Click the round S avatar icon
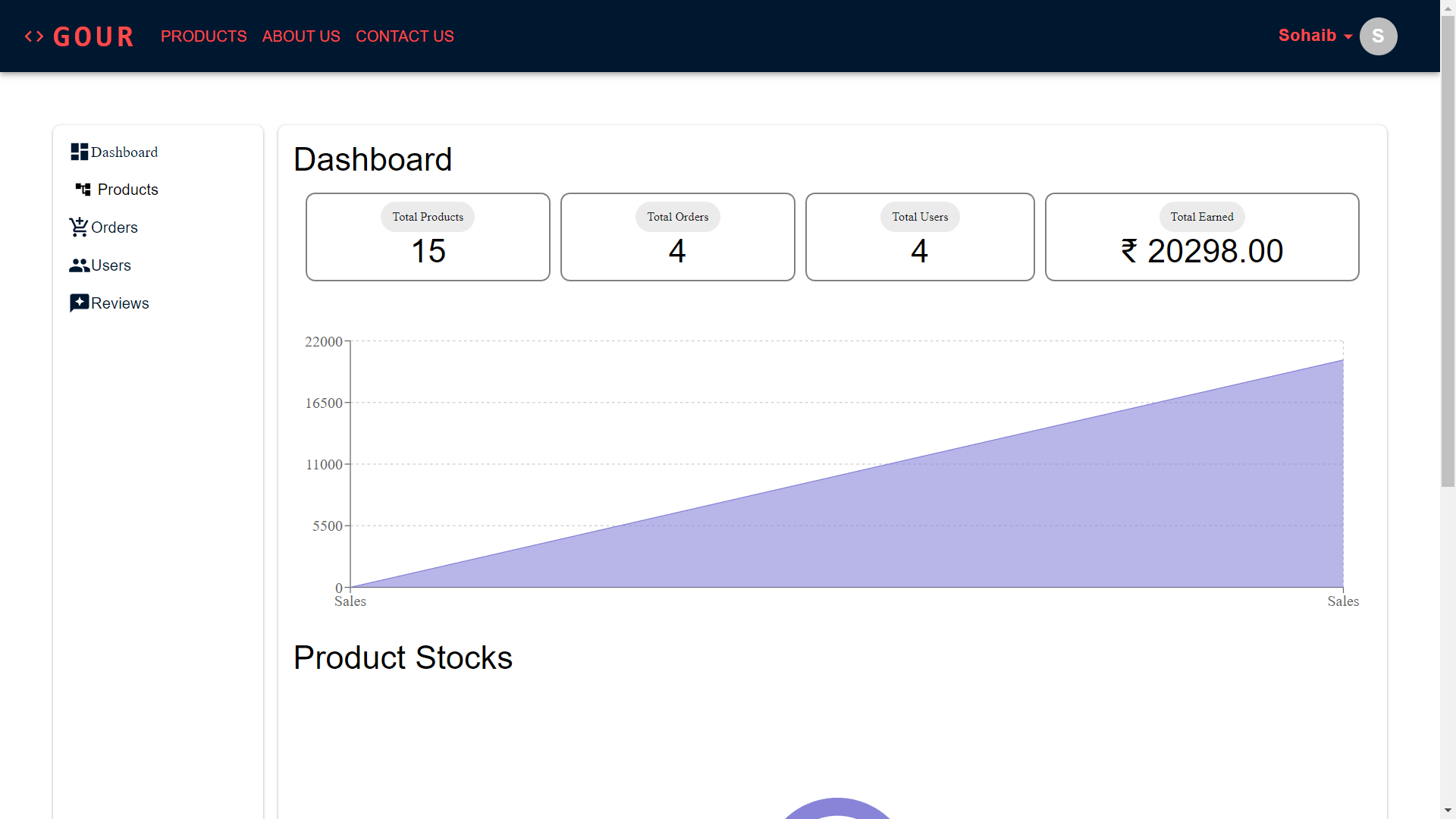 [x=1378, y=36]
